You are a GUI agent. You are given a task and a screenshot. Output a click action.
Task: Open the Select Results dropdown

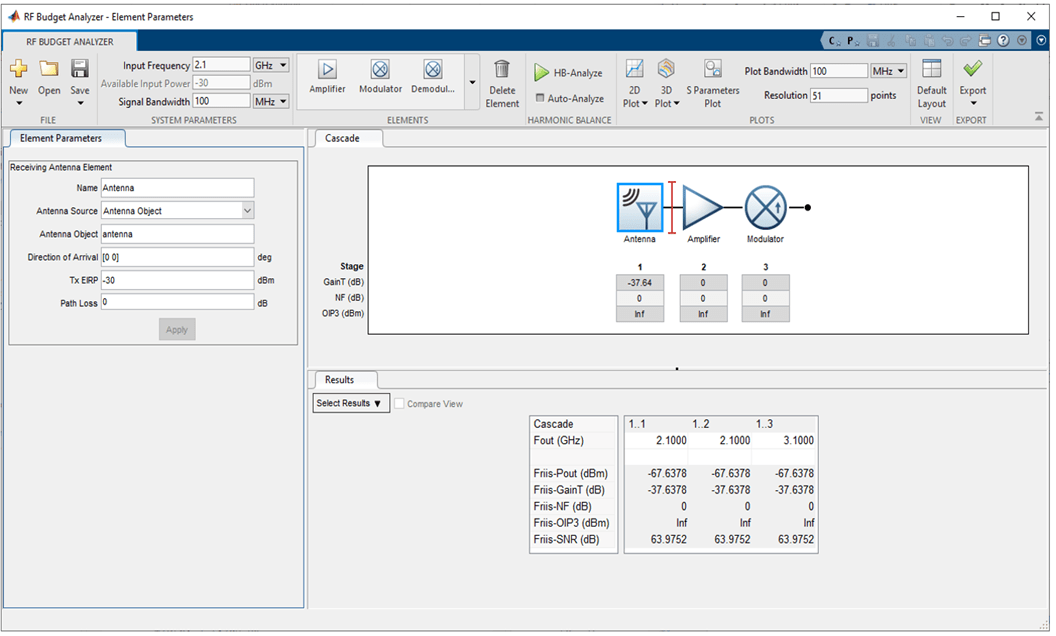352,403
